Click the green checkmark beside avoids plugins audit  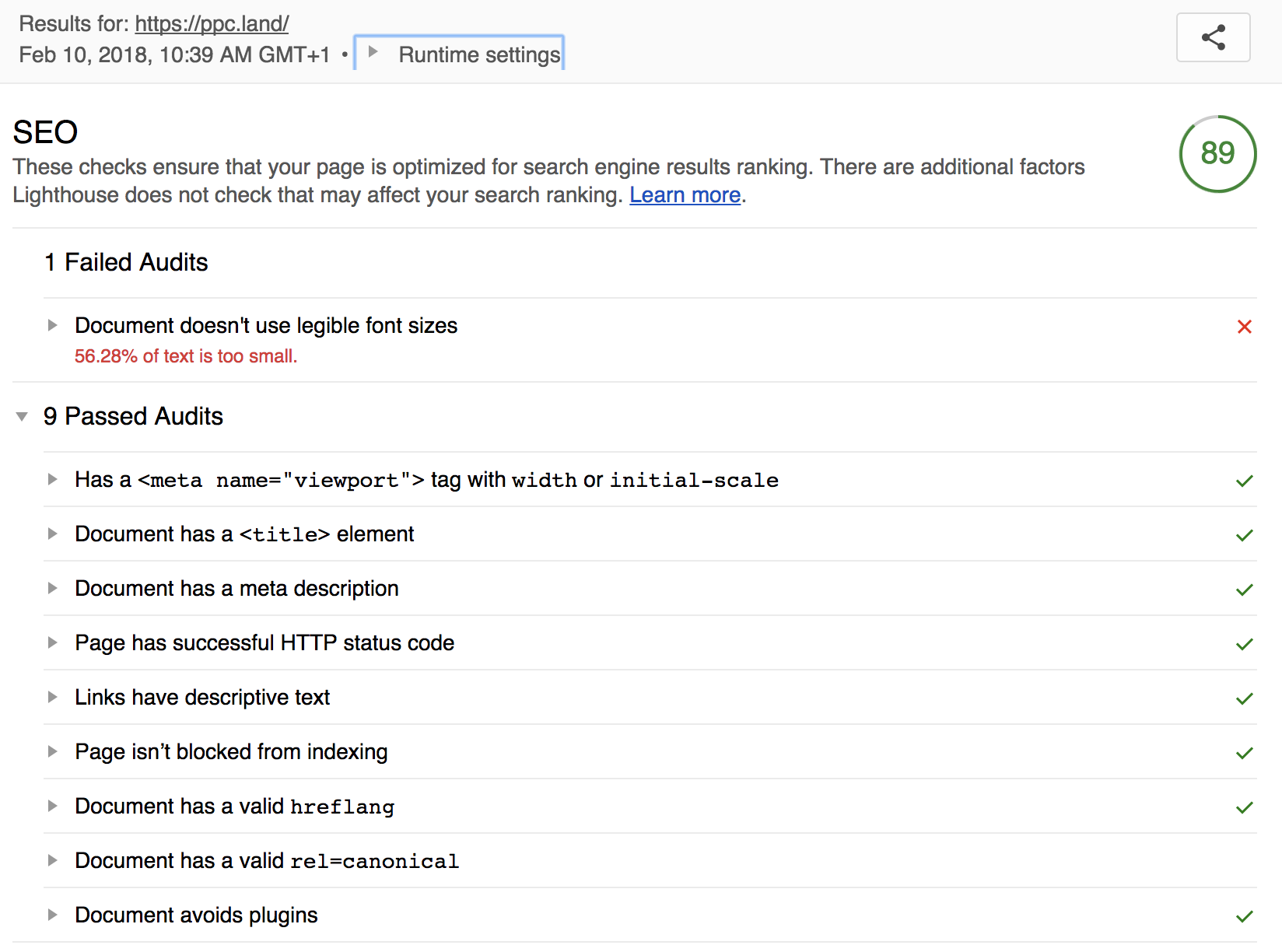(1244, 916)
